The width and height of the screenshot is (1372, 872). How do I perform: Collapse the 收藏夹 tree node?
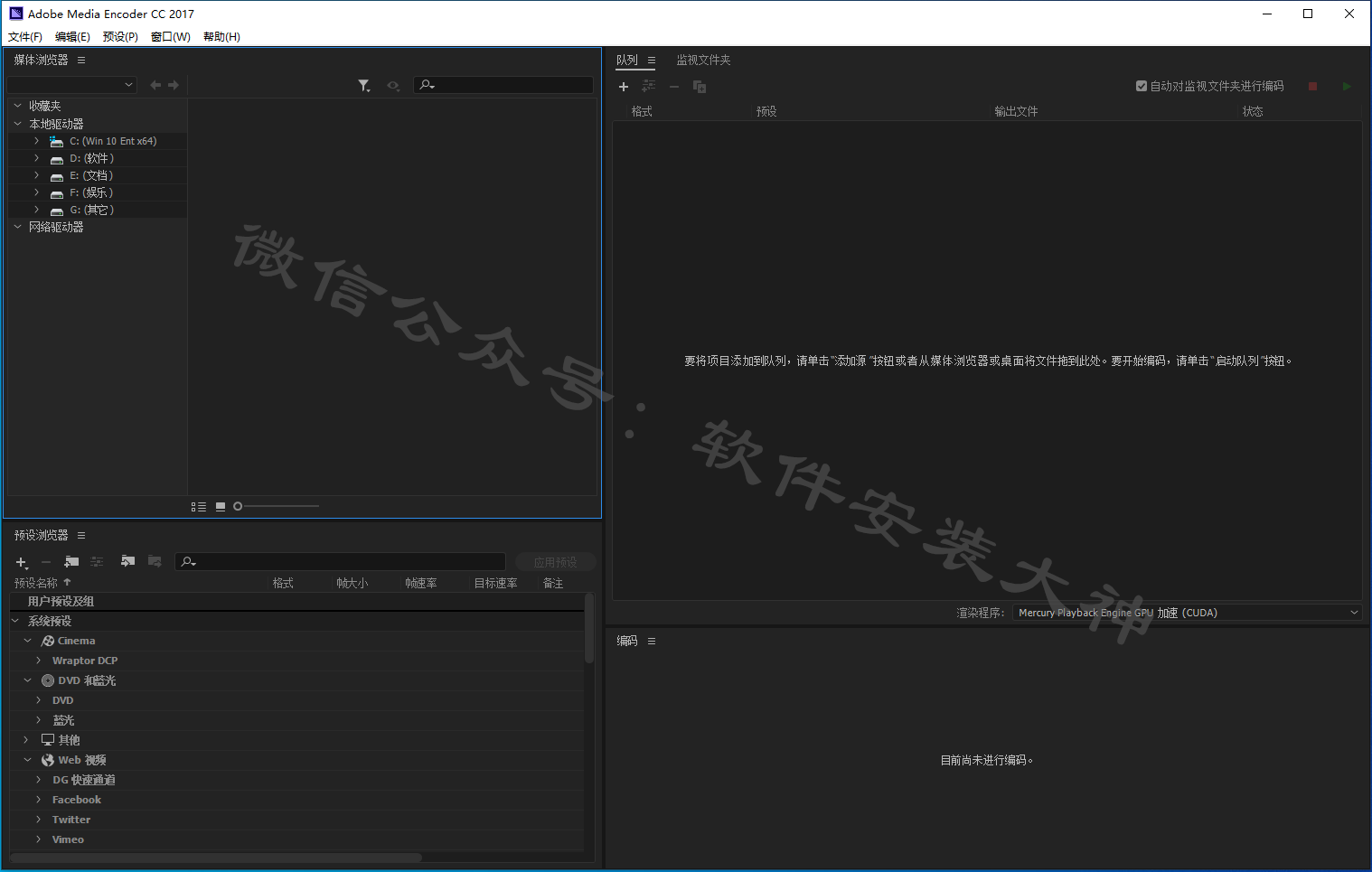[17, 106]
